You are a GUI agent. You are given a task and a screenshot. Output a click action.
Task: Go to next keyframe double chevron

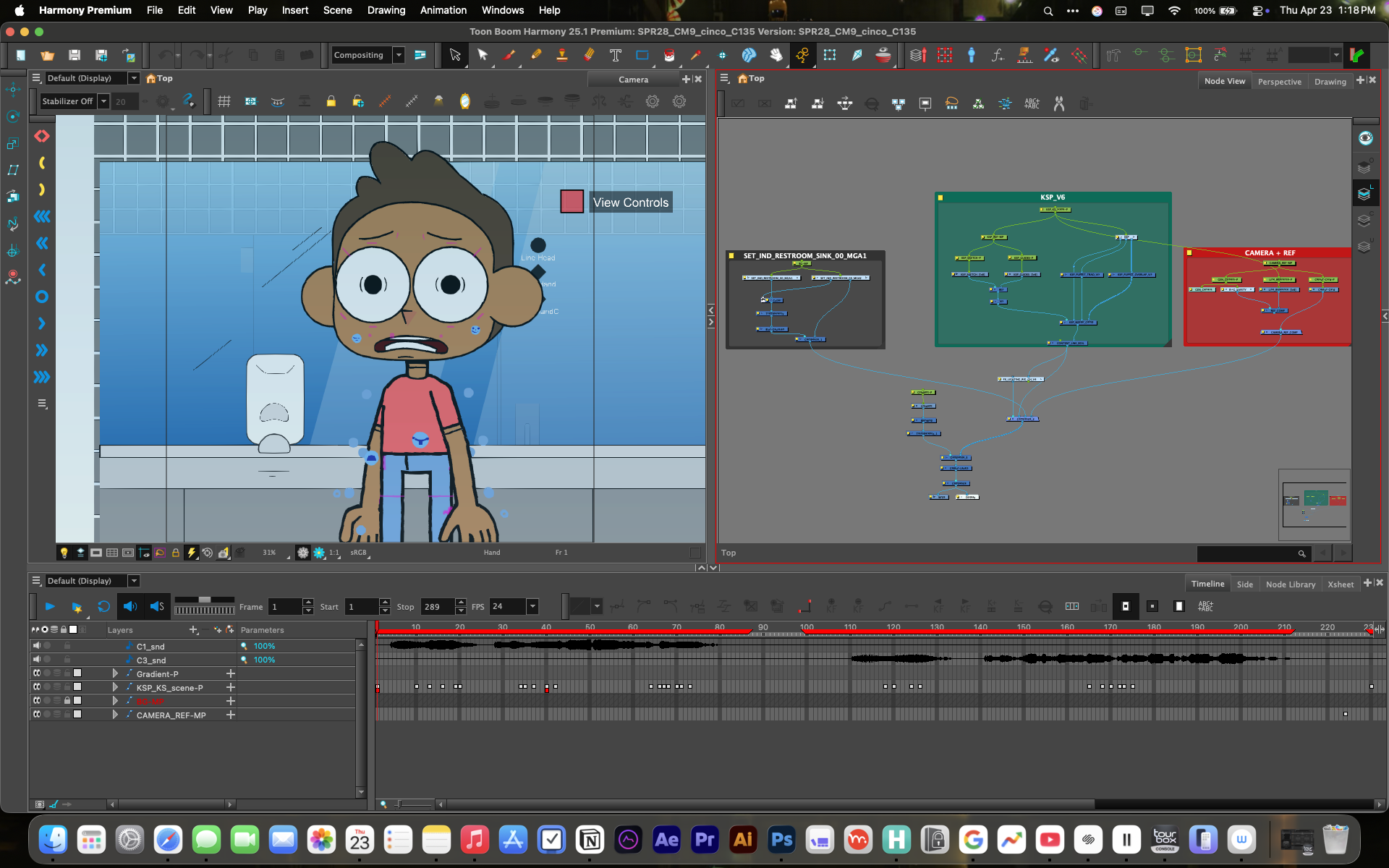click(42, 350)
